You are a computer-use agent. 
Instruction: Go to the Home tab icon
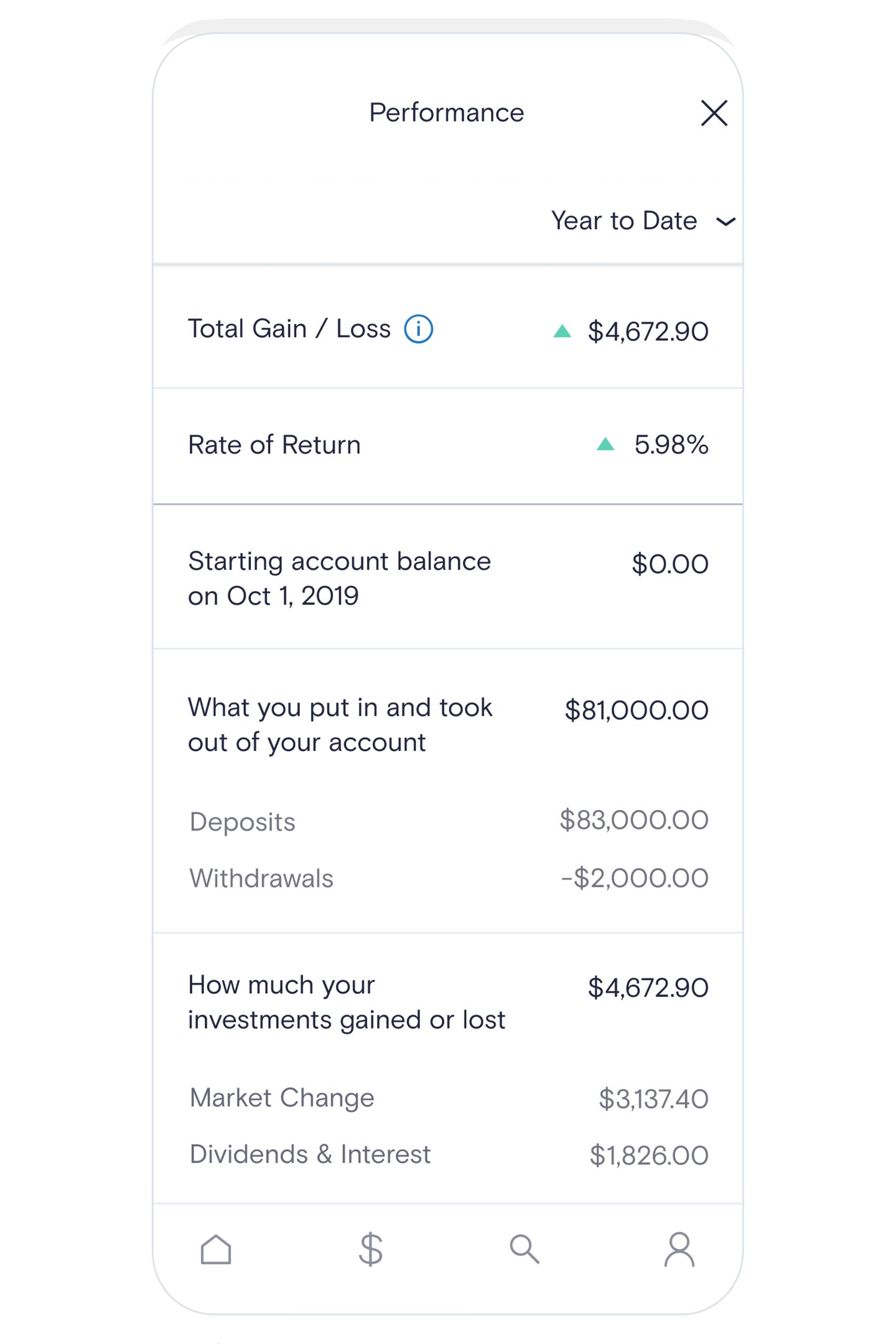pyautogui.click(x=216, y=1249)
